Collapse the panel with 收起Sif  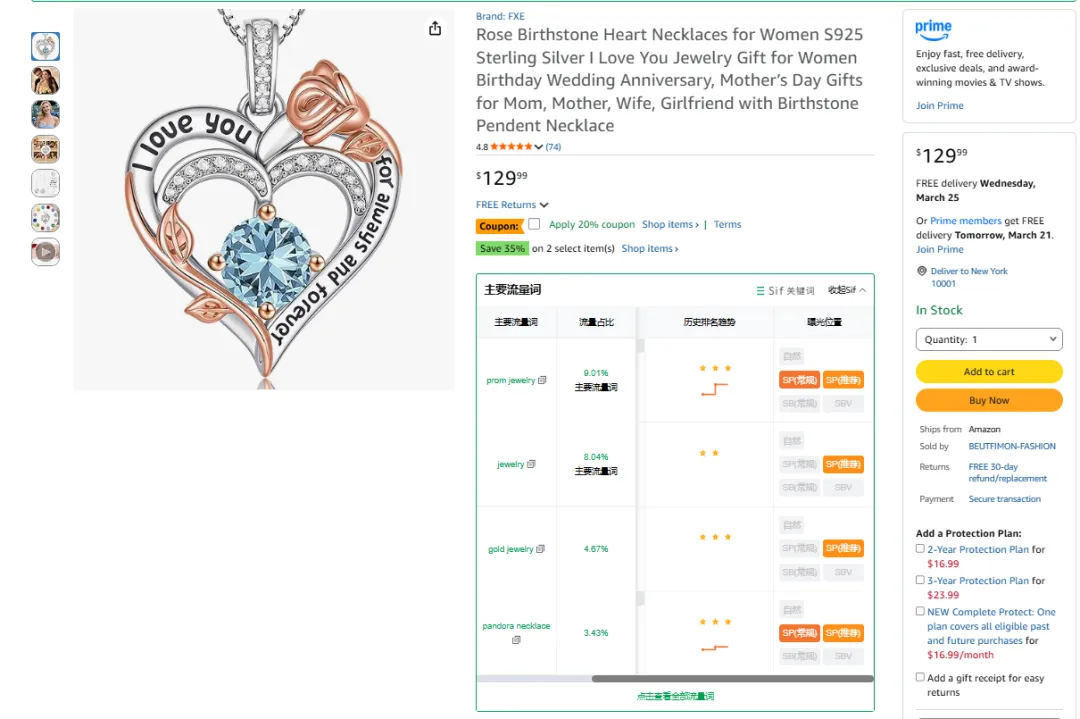coord(847,290)
